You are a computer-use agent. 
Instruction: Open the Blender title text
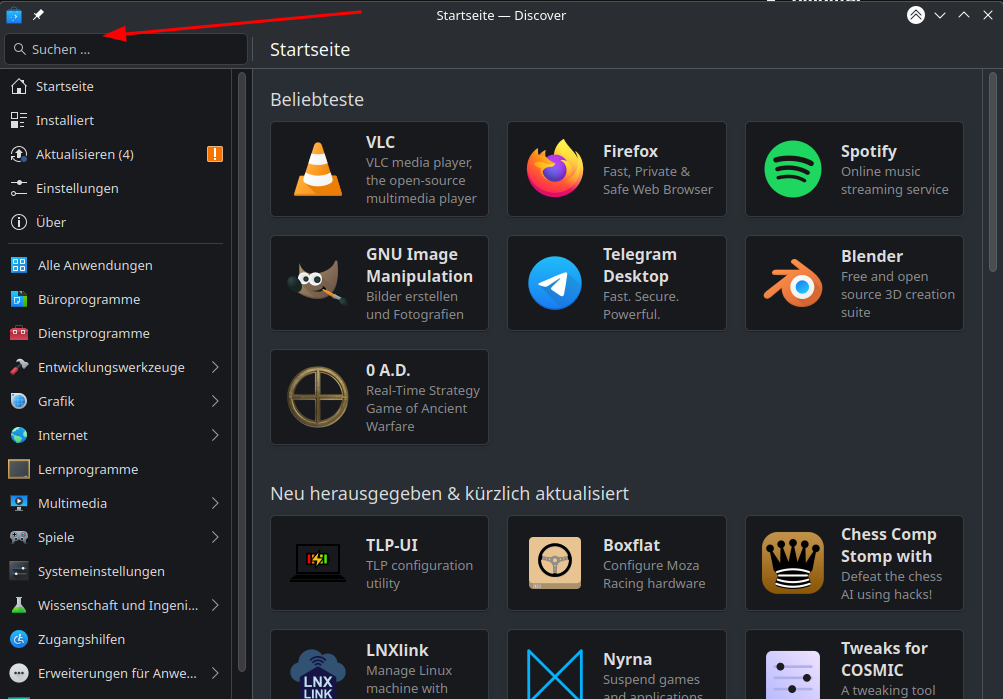pyautogui.click(x=872, y=256)
